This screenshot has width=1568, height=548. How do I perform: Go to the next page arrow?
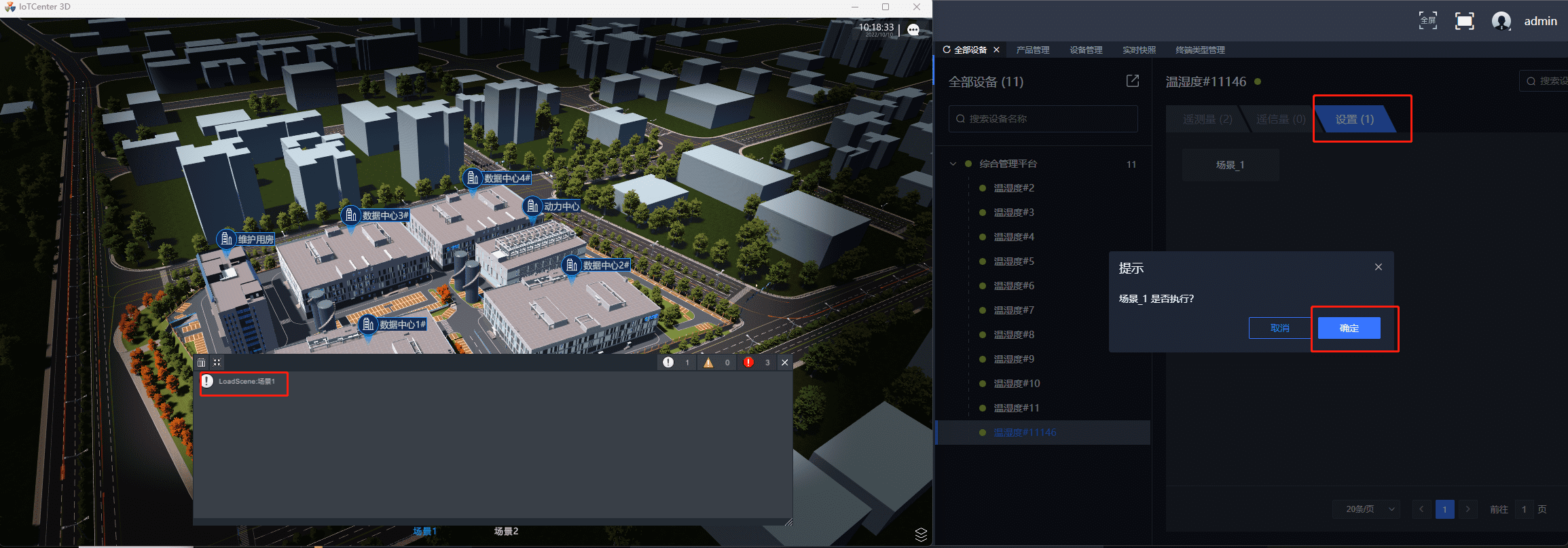point(1468,509)
